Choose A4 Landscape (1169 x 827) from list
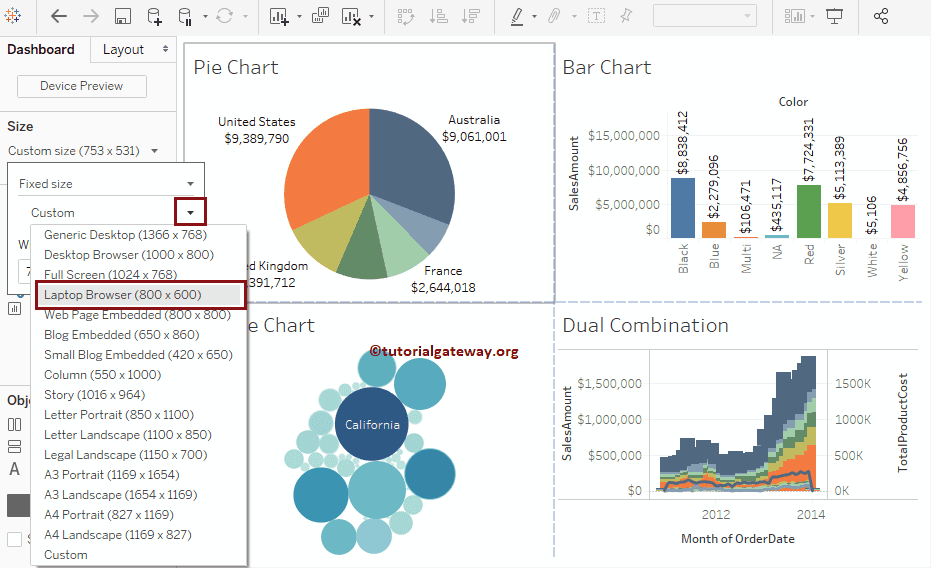This screenshot has height=568, width=931. pos(117,535)
